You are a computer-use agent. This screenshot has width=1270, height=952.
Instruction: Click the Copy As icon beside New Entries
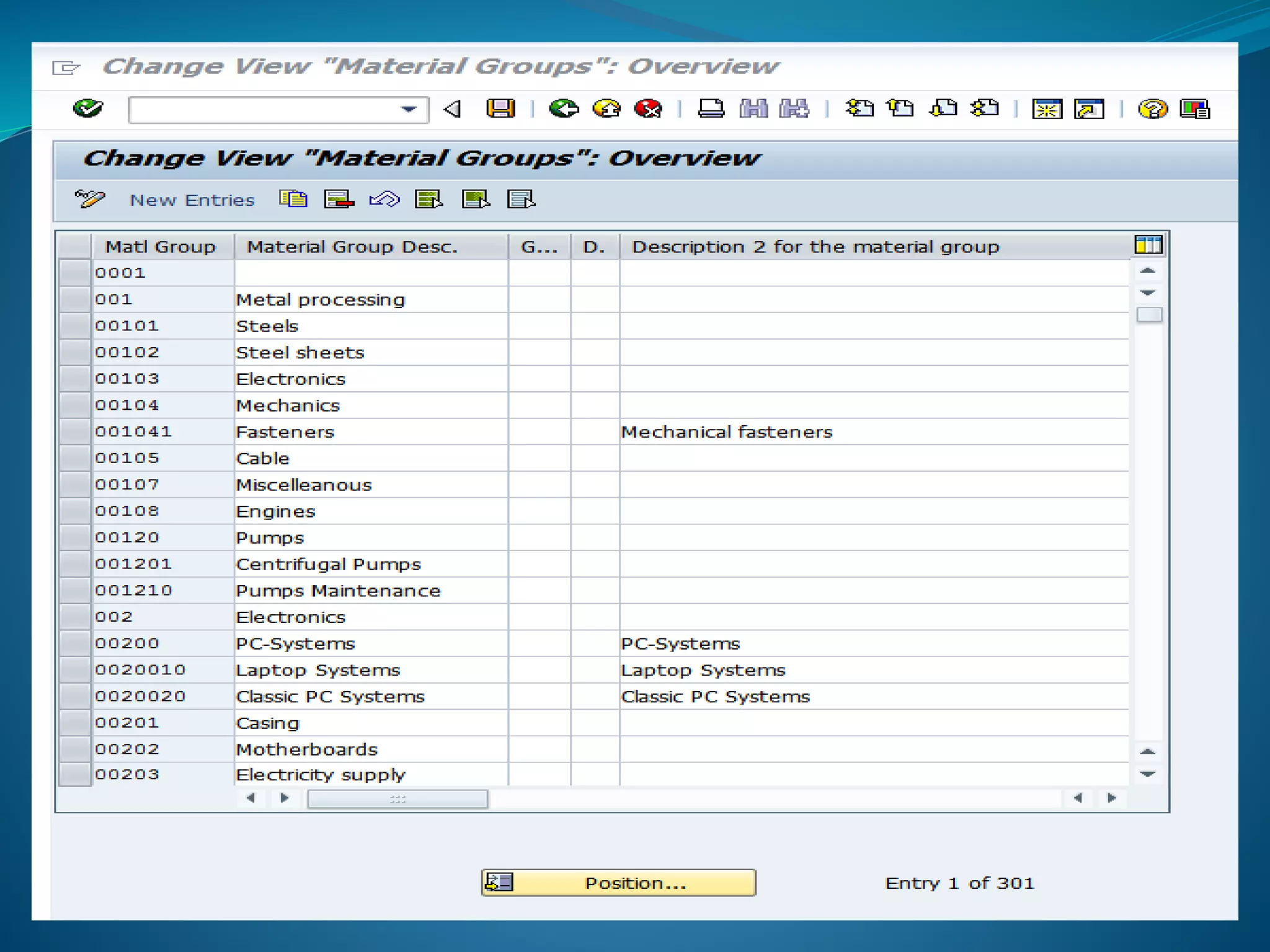293,199
